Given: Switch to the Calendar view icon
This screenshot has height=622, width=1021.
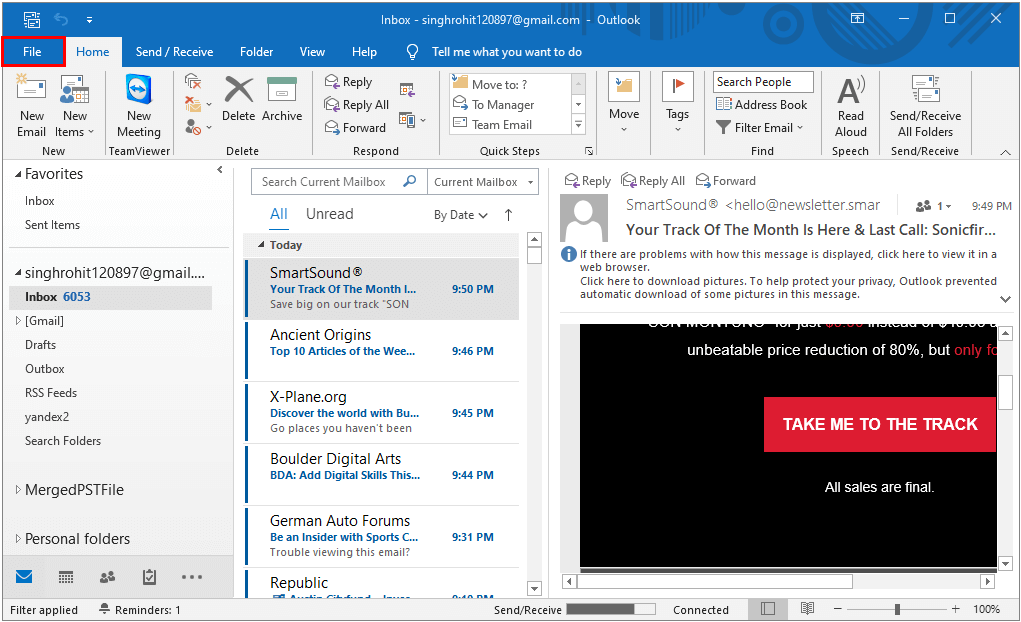Looking at the screenshot, I should click(65, 577).
